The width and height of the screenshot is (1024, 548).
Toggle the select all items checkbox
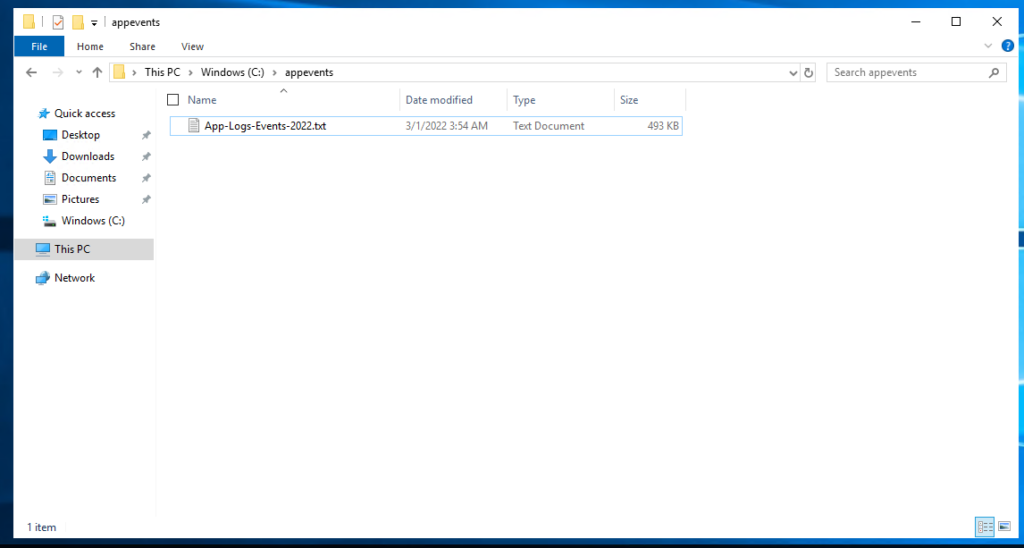(173, 100)
